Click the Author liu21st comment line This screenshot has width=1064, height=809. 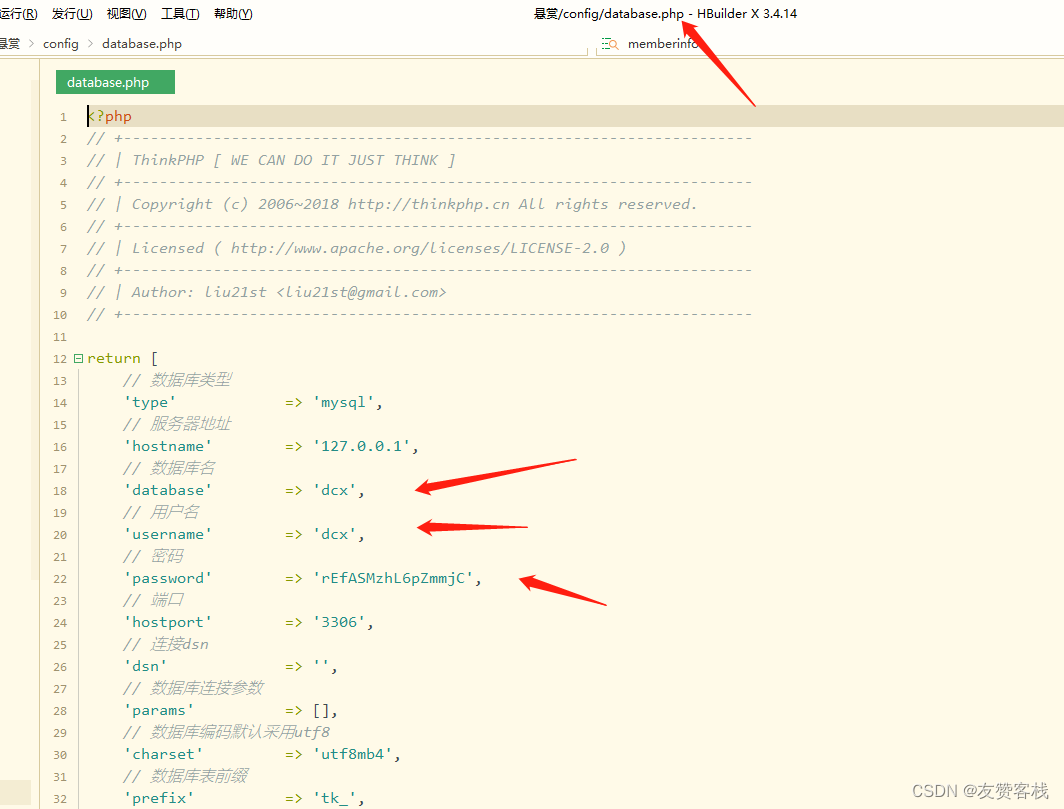(x=267, y=293)
